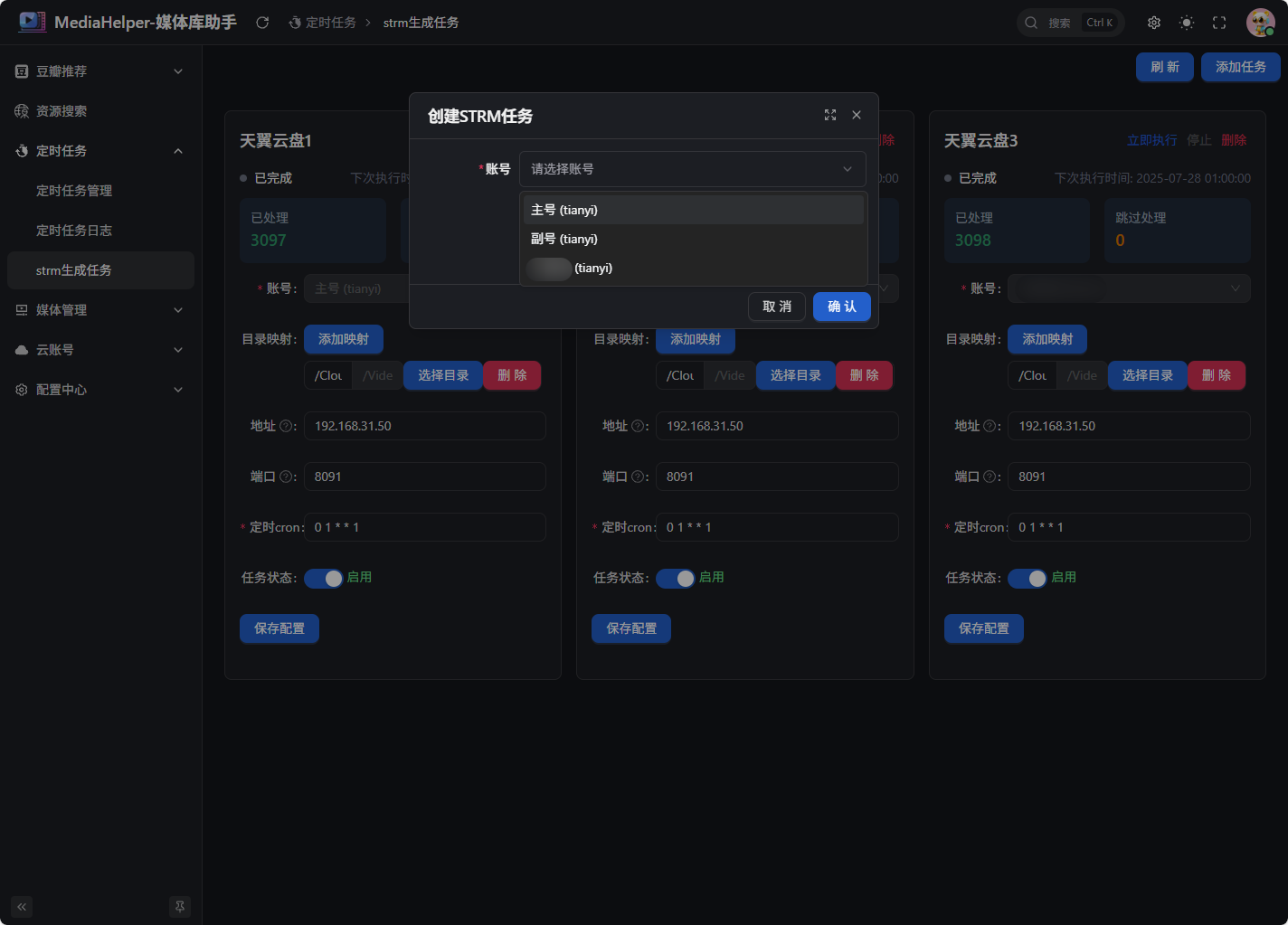Select 副号 (tianyi) from the account list
Viewport: 1288px width, 925px height.
(694, 239)
